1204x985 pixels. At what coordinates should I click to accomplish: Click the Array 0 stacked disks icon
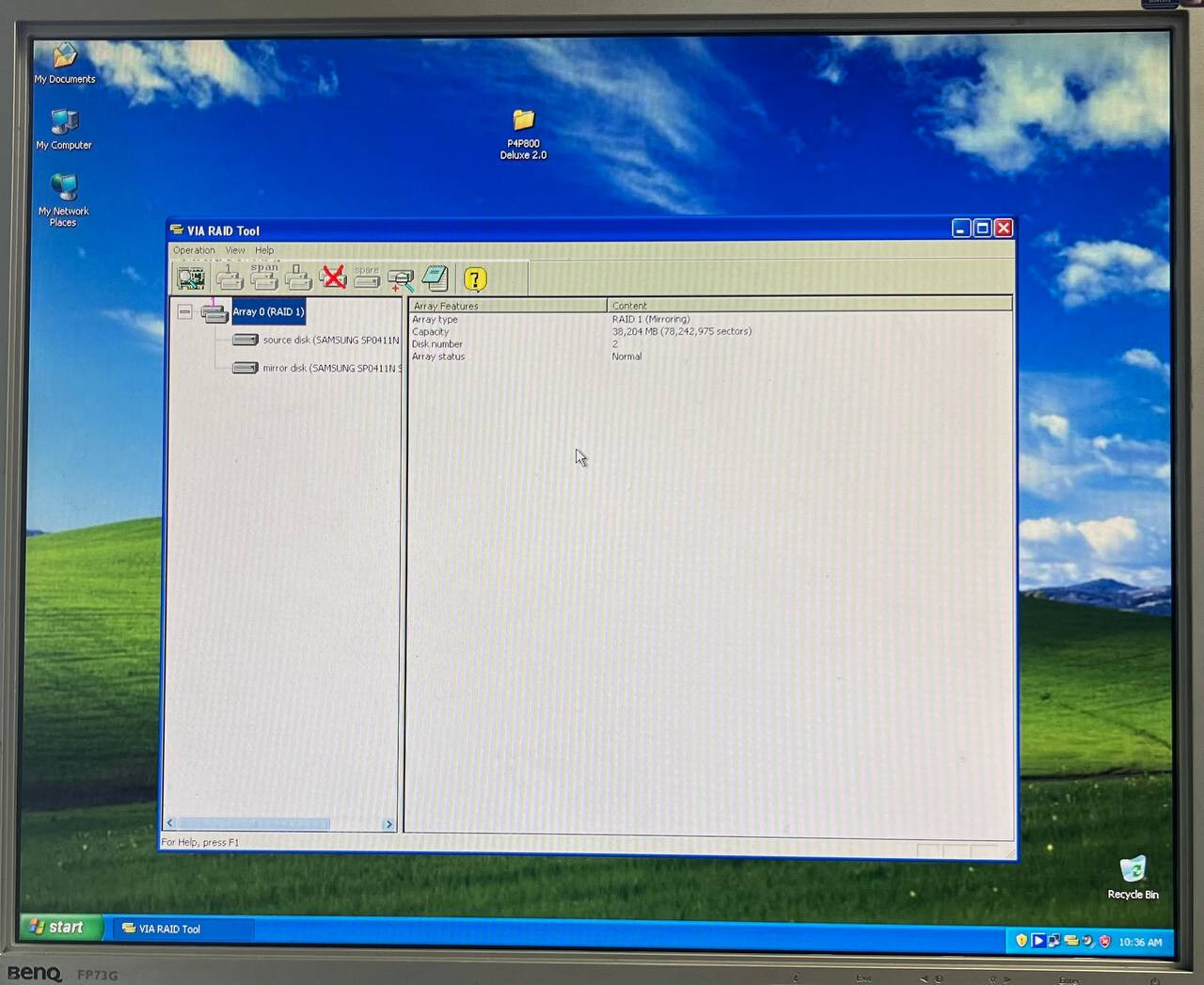(x=214, y=311)
